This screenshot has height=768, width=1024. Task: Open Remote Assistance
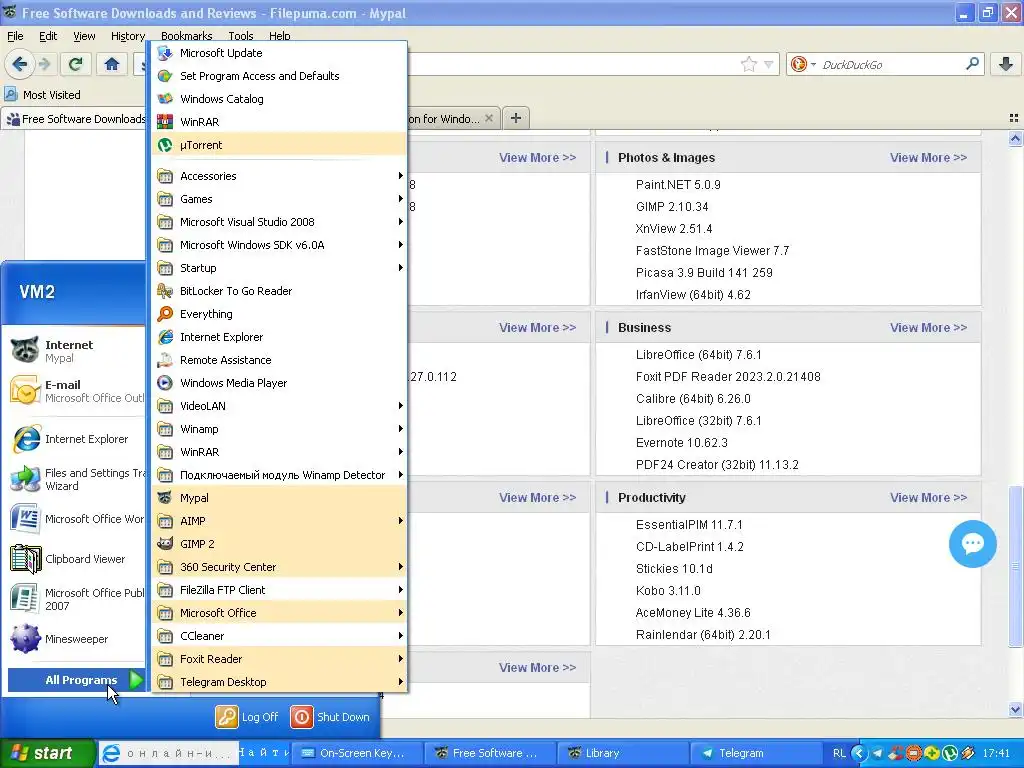click(x=280, y=360)
